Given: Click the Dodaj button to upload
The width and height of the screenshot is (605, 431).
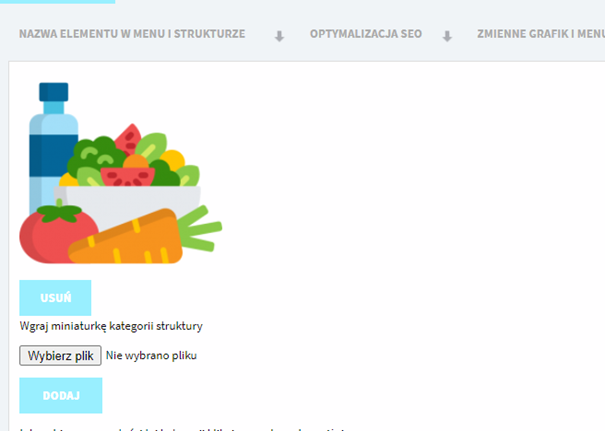Looking at the screenshot, I should click(x=61, y=396).
